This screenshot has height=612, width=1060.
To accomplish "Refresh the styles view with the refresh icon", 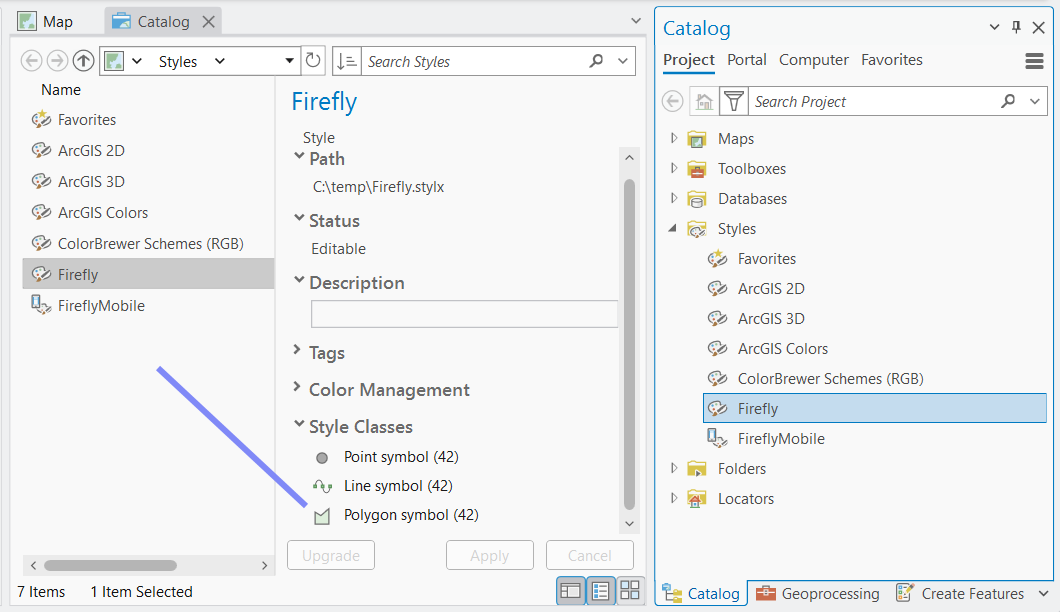I will (x=313, y=60).
